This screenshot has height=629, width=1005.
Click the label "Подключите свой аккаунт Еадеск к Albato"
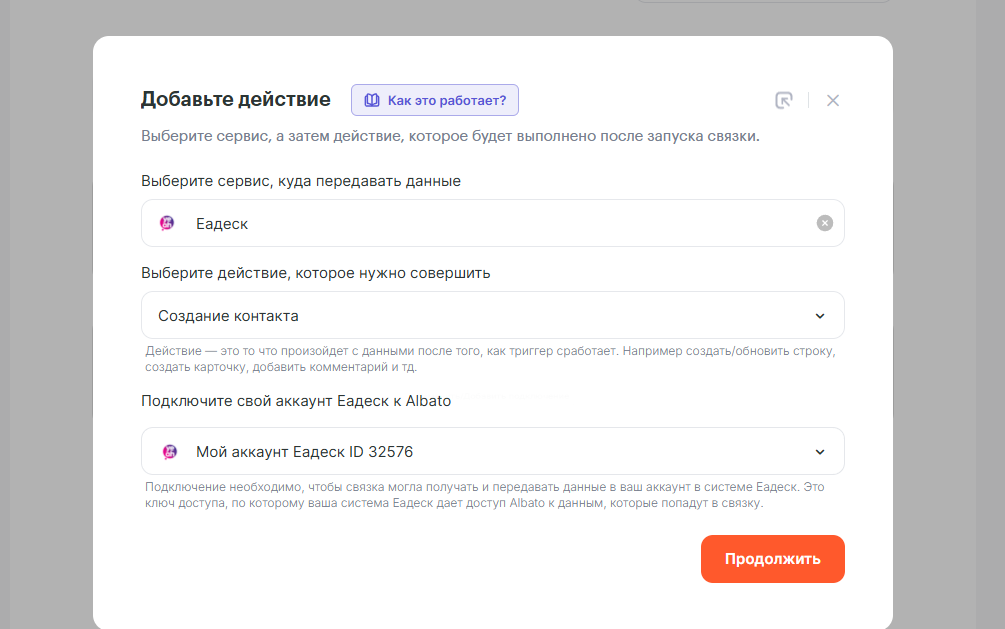click(x=296, y=401)
